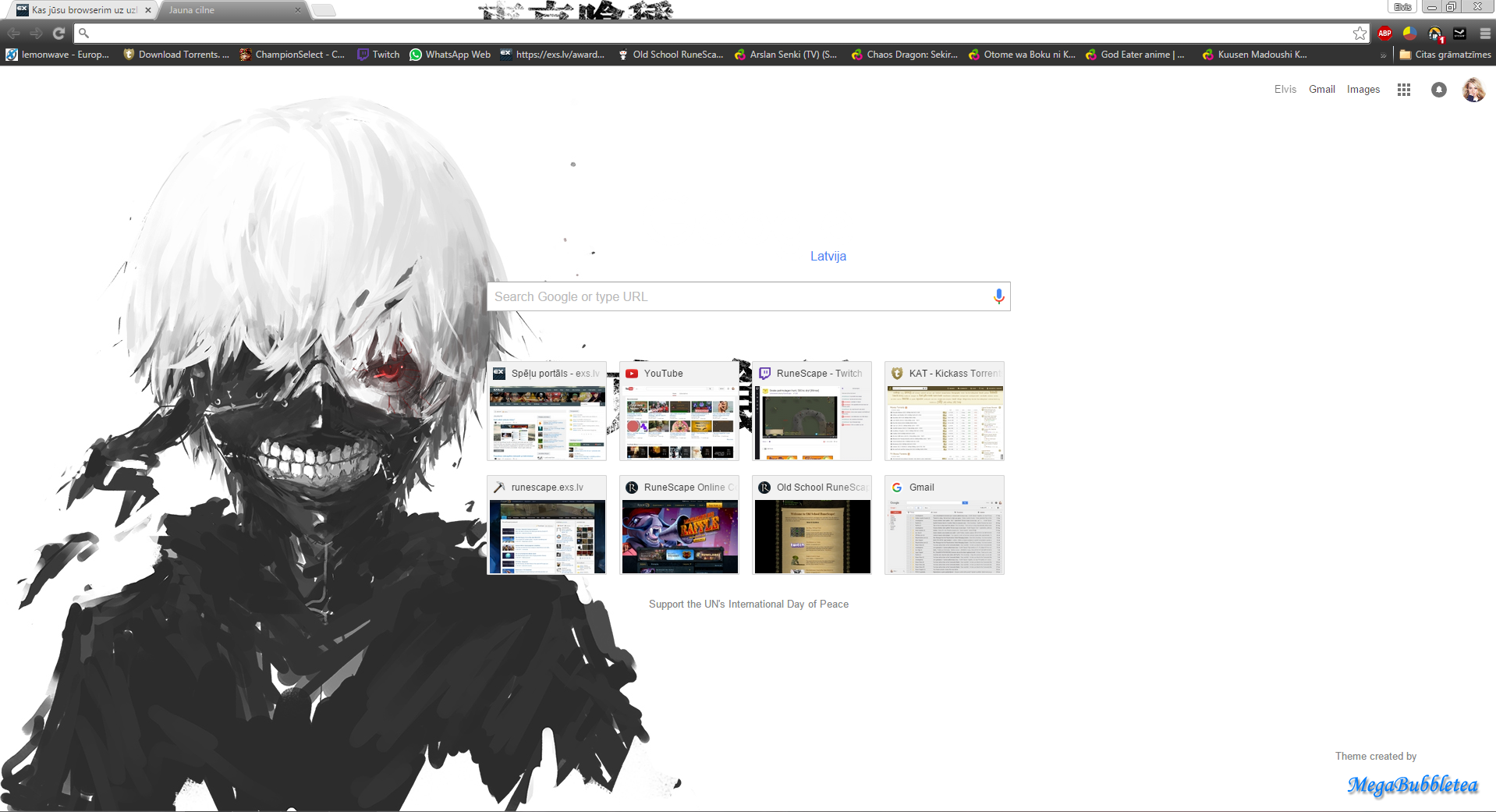Image resolution: width=1496 pixels, height=812 pixels.
Task: Open Google notifications bell
Action: (x=1439, y=90)
